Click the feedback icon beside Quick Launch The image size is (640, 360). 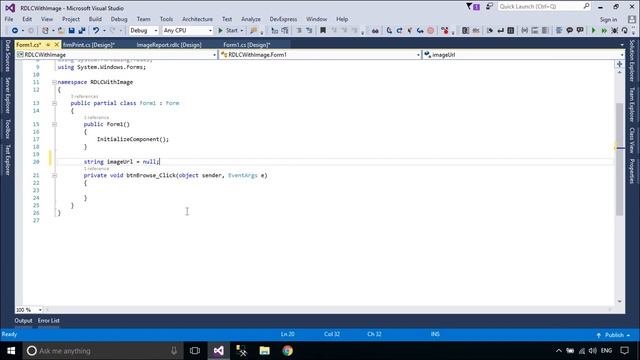tap(489, 7)
